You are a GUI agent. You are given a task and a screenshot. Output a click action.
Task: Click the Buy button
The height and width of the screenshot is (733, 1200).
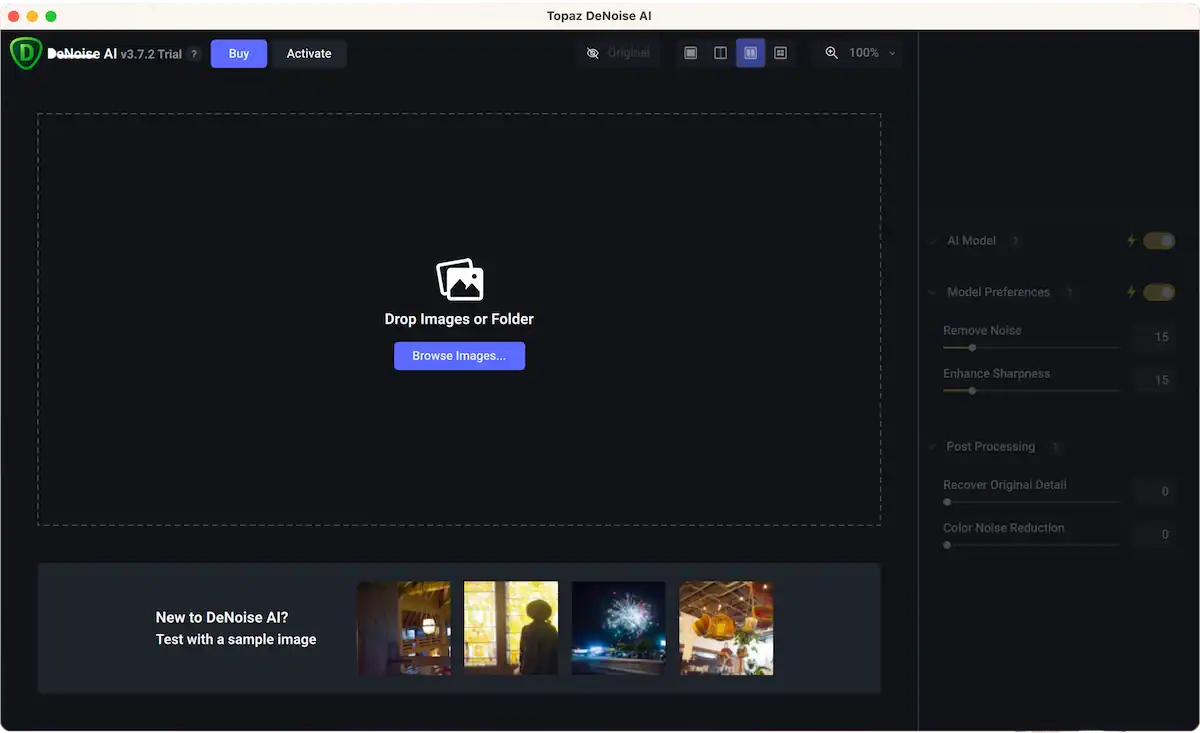(239, 54)
